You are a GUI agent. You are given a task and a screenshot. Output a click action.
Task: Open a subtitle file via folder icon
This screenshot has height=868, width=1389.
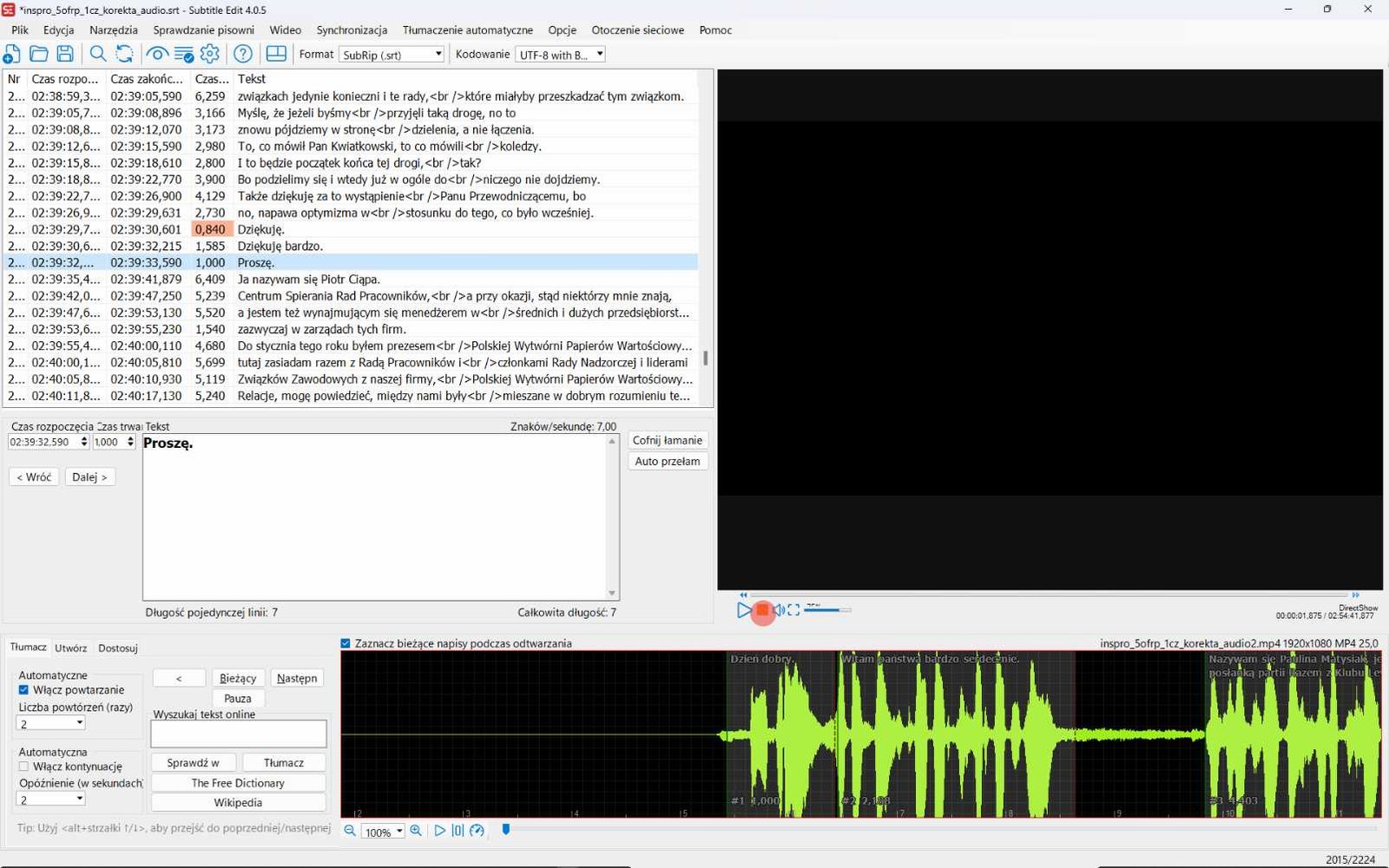coord(39,54)
